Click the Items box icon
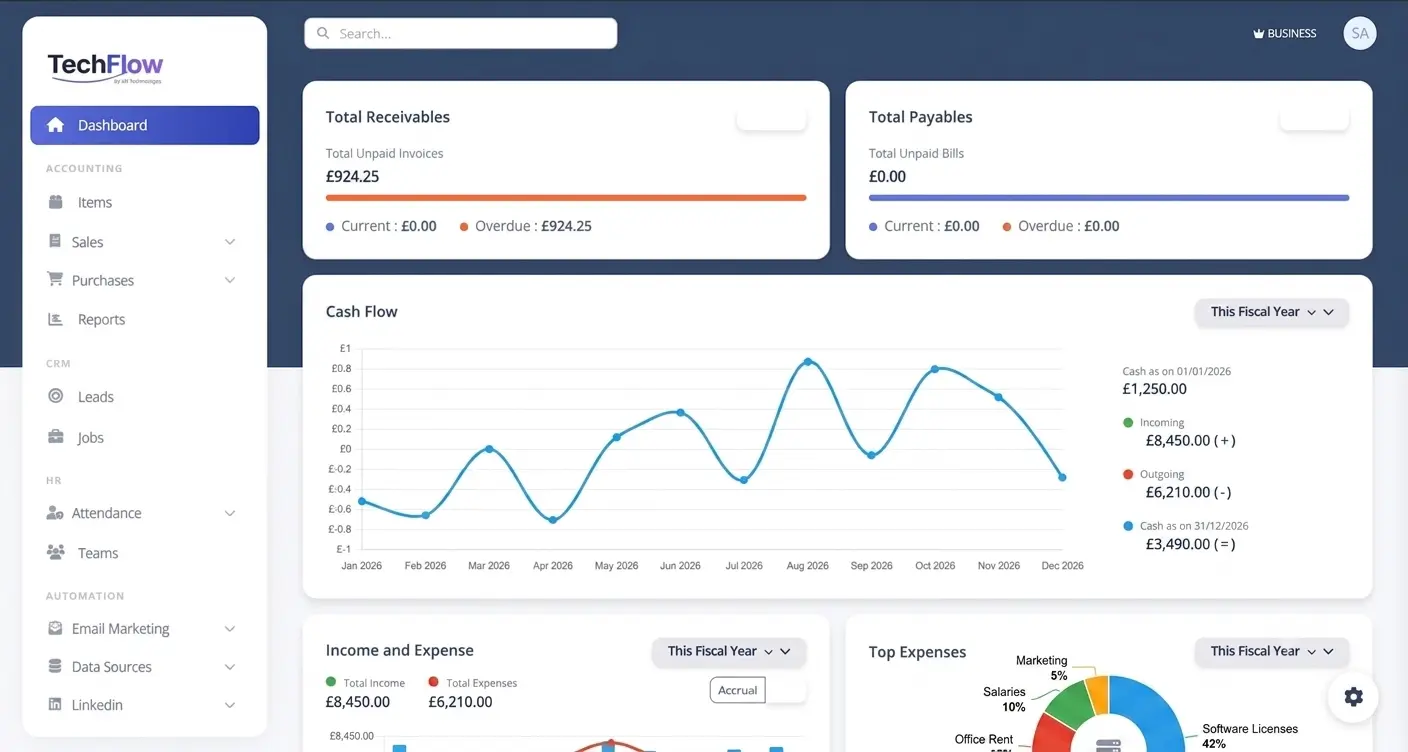 [56, 202]
